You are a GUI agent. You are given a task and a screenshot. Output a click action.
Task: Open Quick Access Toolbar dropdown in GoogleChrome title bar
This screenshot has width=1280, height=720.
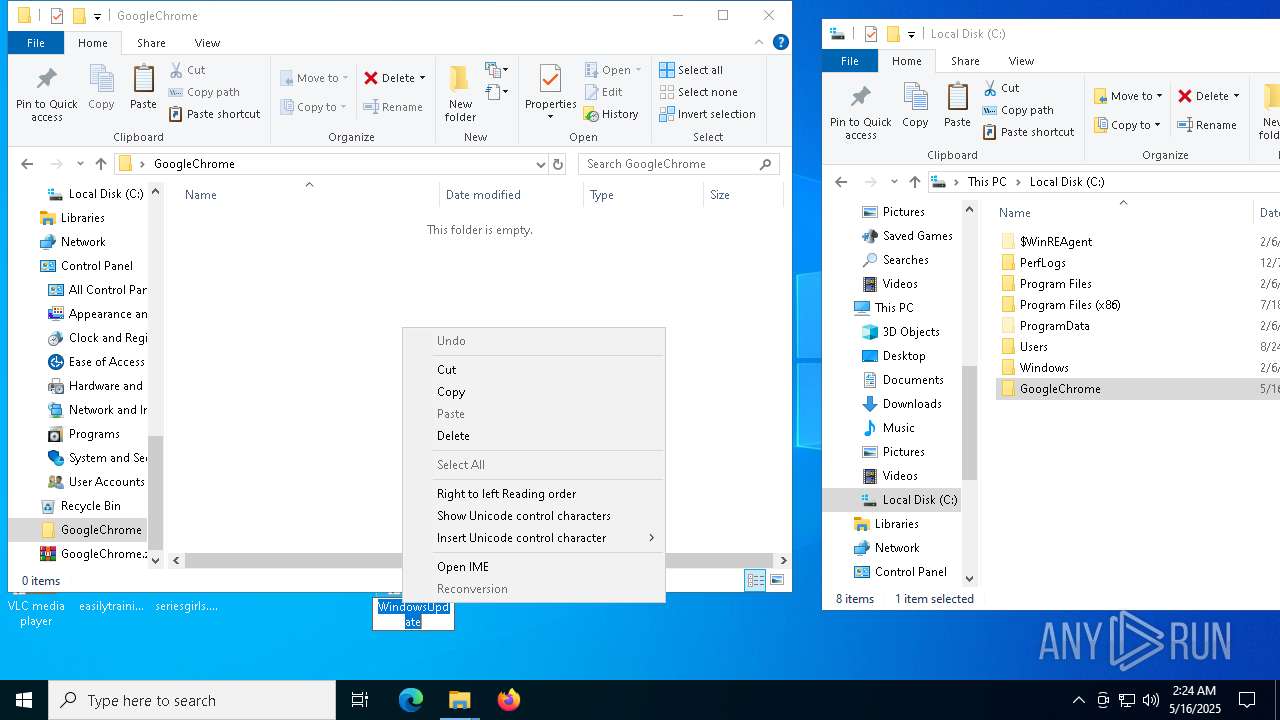point(97,16)
